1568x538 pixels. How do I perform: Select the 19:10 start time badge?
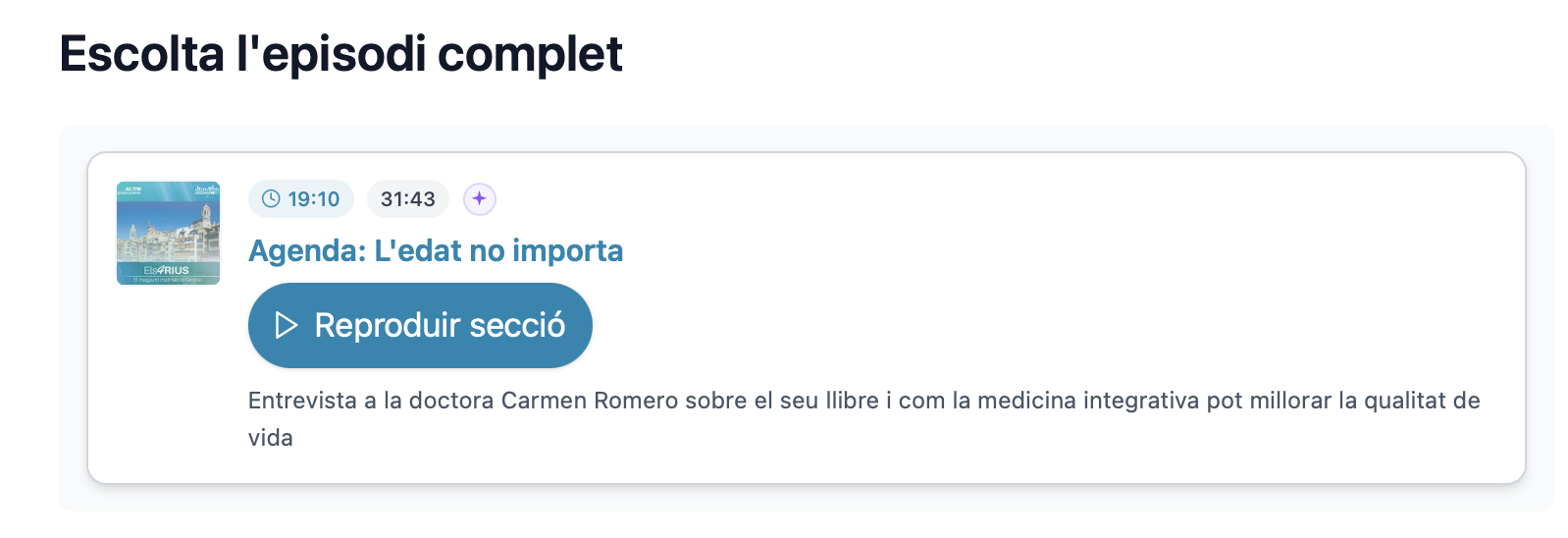click(301, 199)
